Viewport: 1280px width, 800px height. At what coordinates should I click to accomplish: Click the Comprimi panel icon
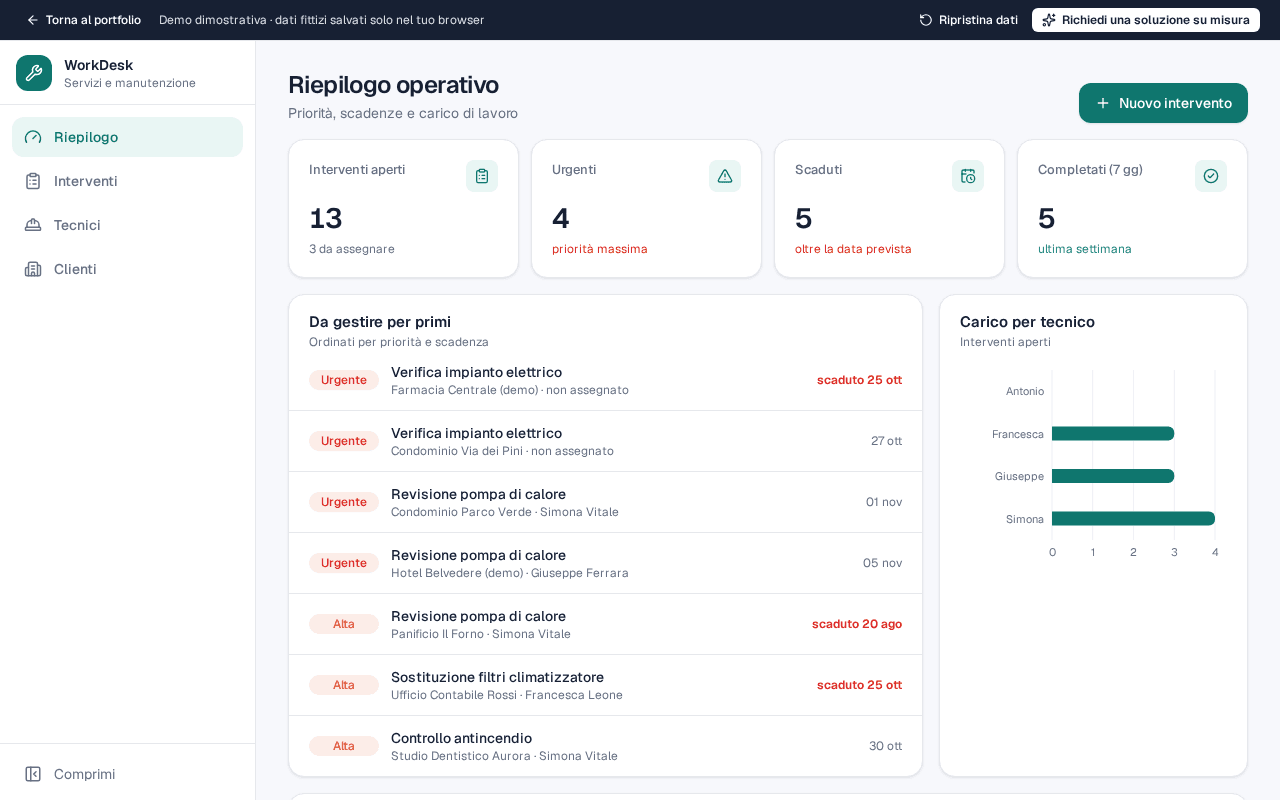[33, 774]
